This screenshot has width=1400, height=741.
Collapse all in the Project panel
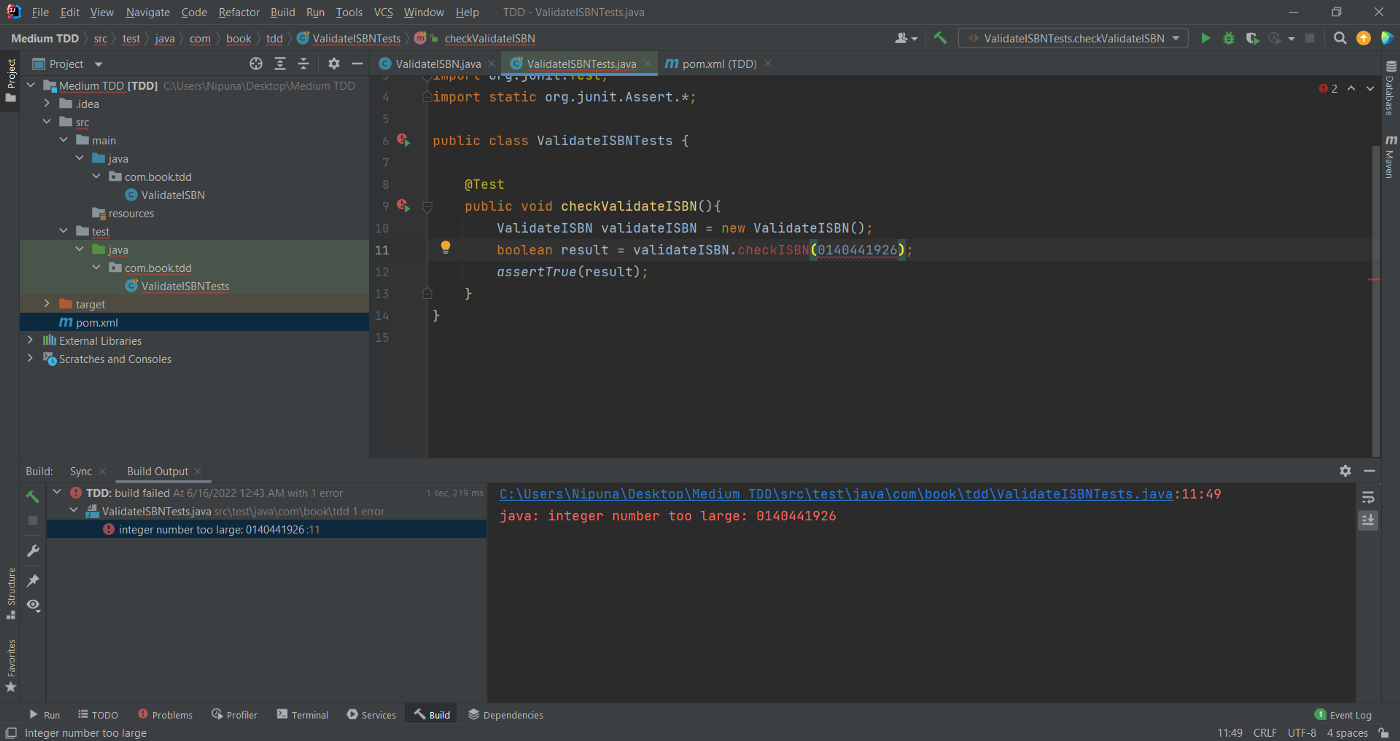[x=304, y=64]
